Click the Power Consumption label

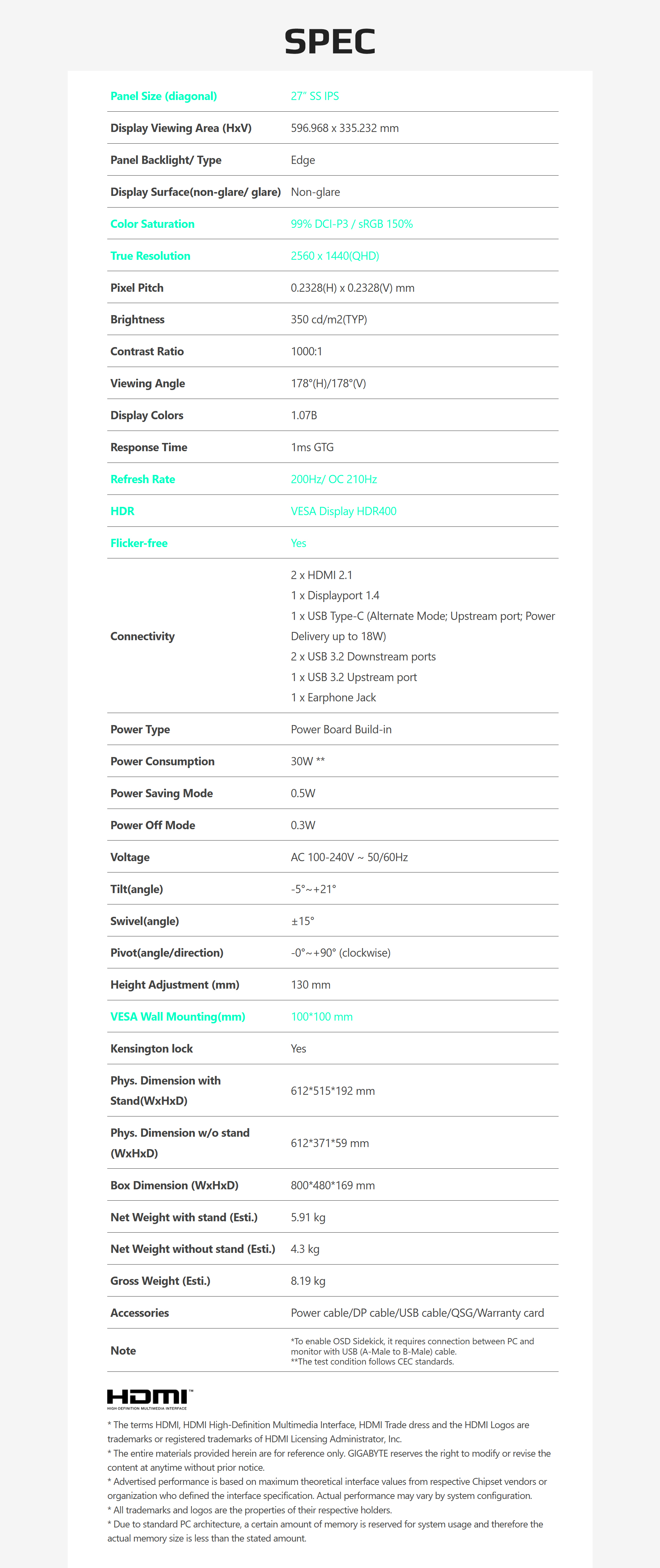pos(162,761)
